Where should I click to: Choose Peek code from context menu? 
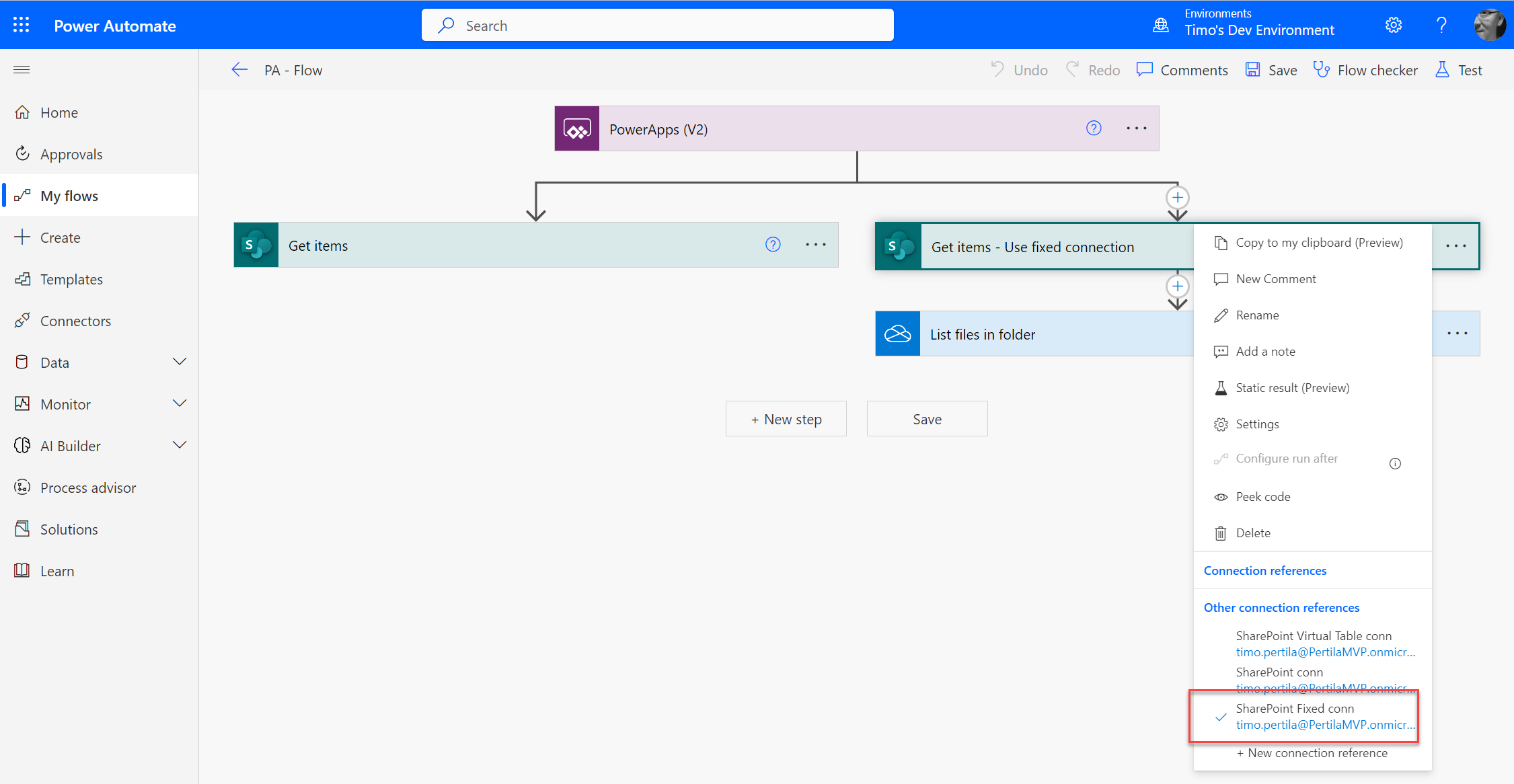[1262, 497]
